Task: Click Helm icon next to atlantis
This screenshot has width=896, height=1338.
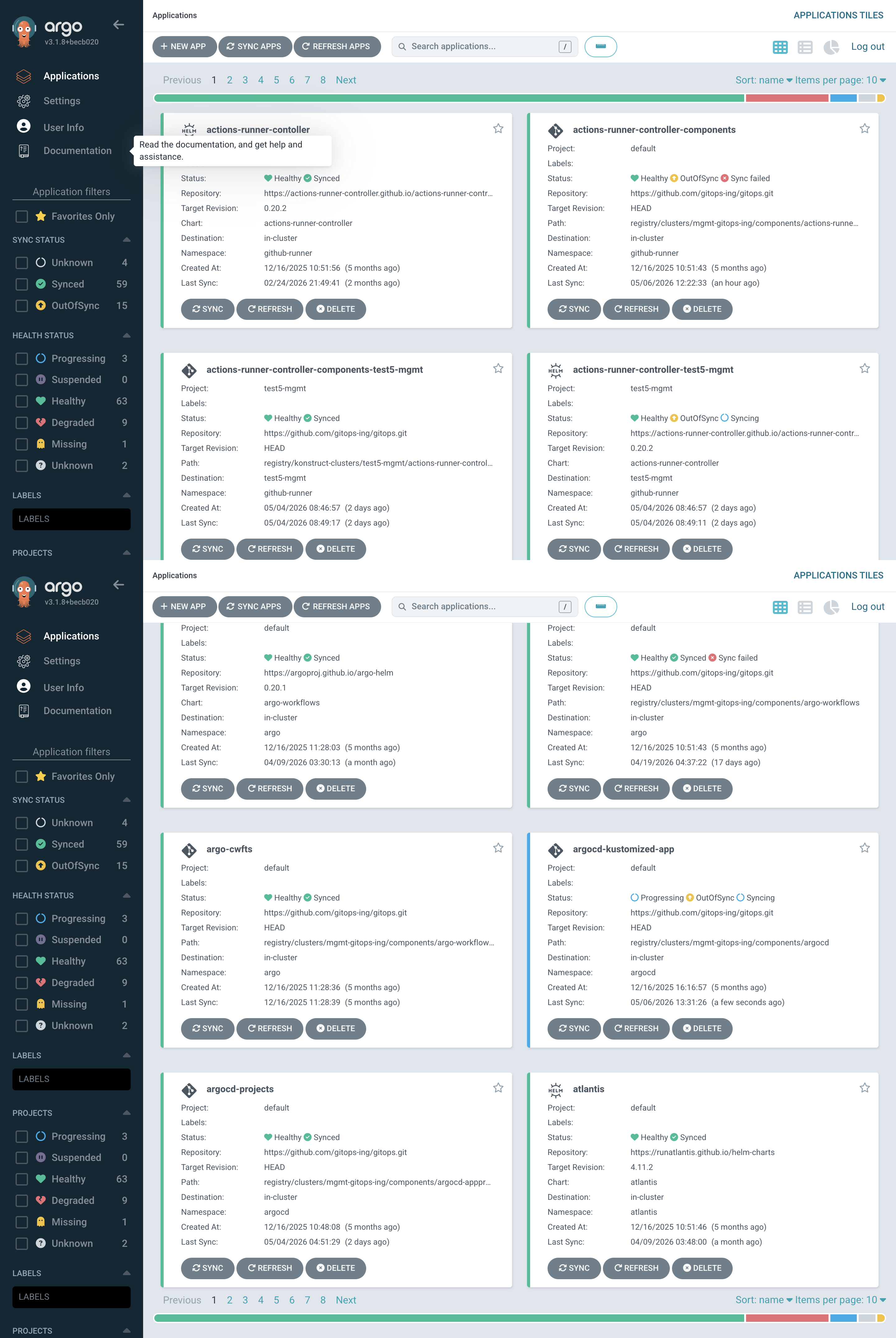Action: tap(555, 1089)
